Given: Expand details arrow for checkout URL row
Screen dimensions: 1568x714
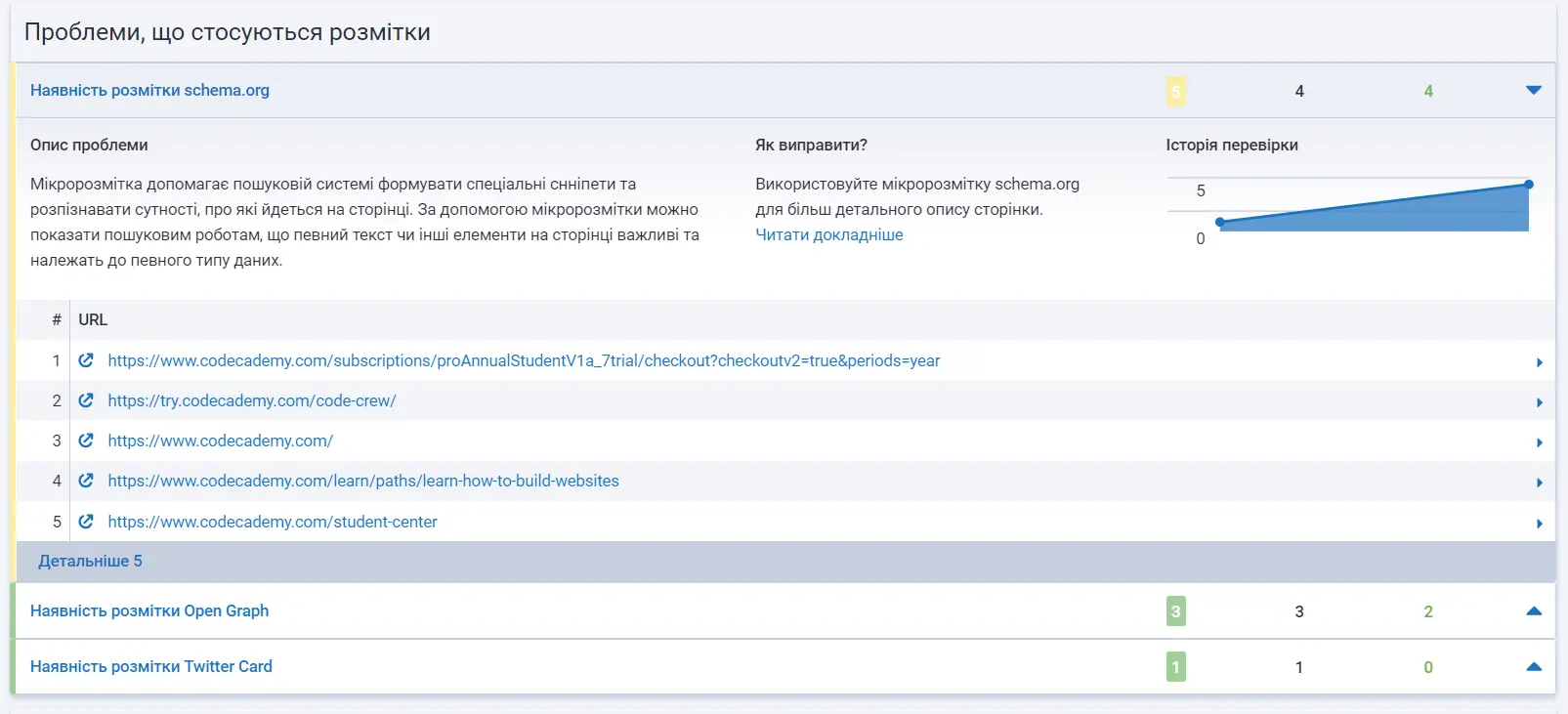Looking at the screenshot, I should coord(1540,362).
